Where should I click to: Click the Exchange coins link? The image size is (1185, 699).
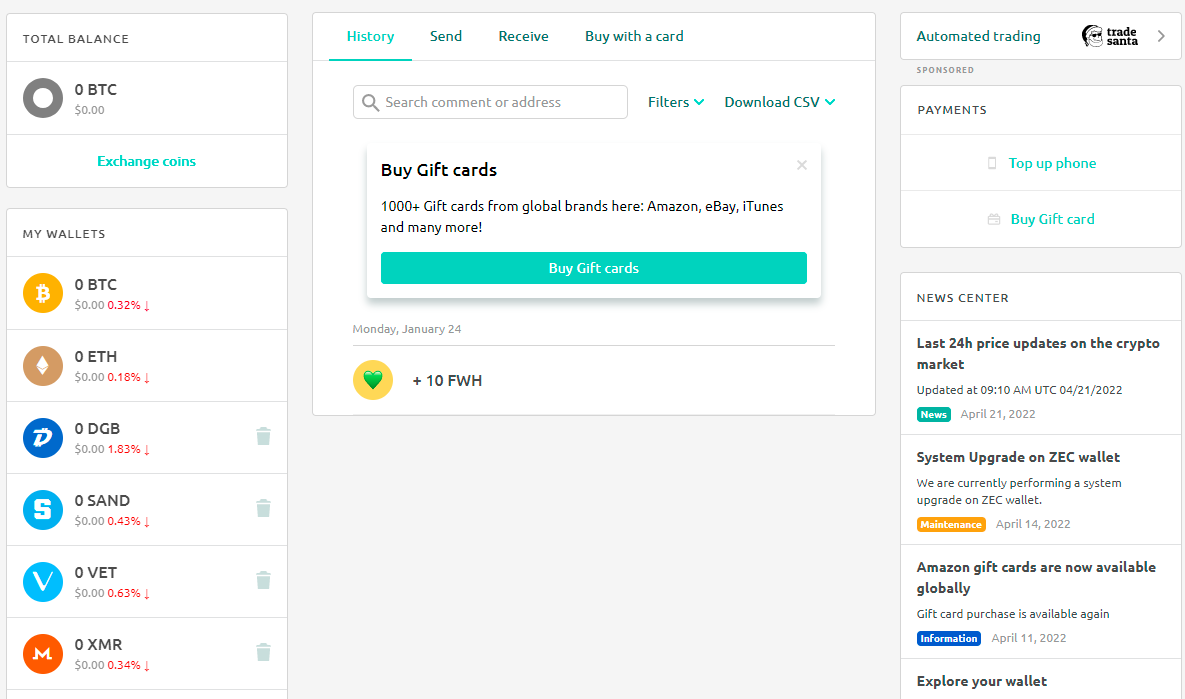(x=147, y=161)
